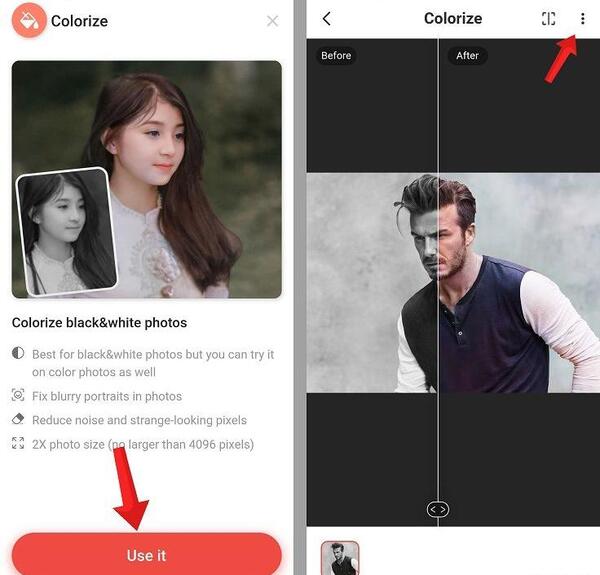Click the Colorize paint bucket logo
Screen dimensions: 600x575
[29, 20]
